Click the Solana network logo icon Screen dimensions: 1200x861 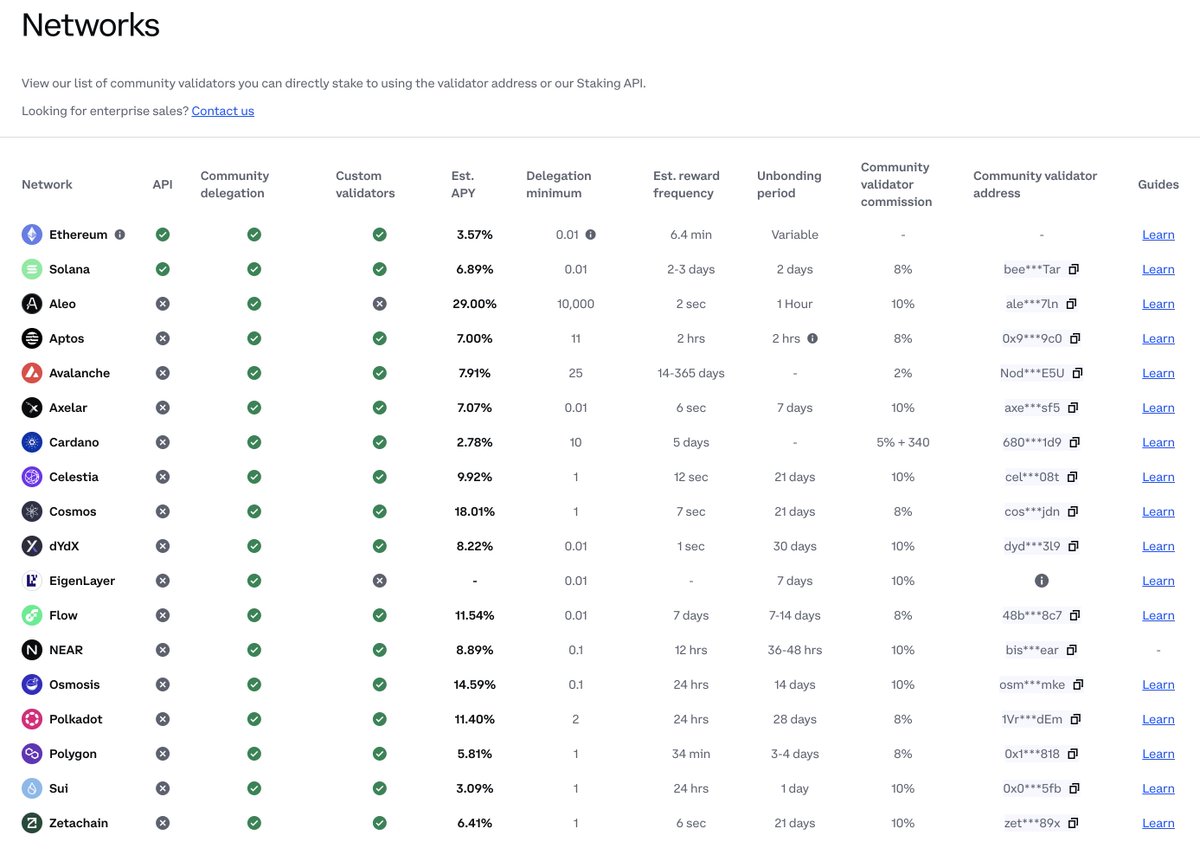click(32, 269)
